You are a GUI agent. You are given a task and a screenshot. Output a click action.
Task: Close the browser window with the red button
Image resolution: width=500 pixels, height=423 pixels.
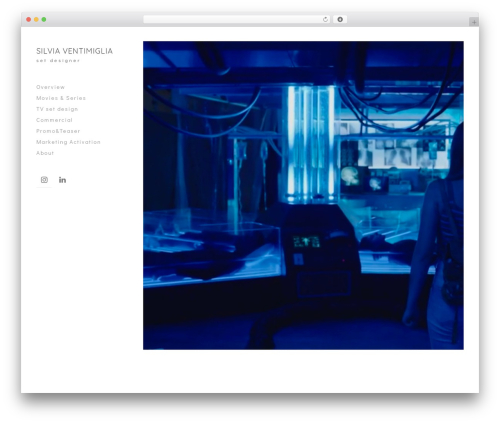[29, 20]
